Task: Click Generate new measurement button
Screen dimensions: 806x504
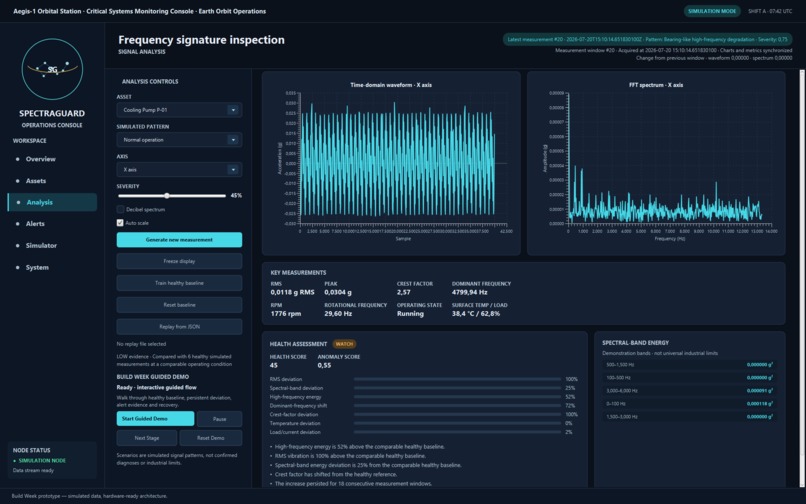Action: (x=179, y=240)
